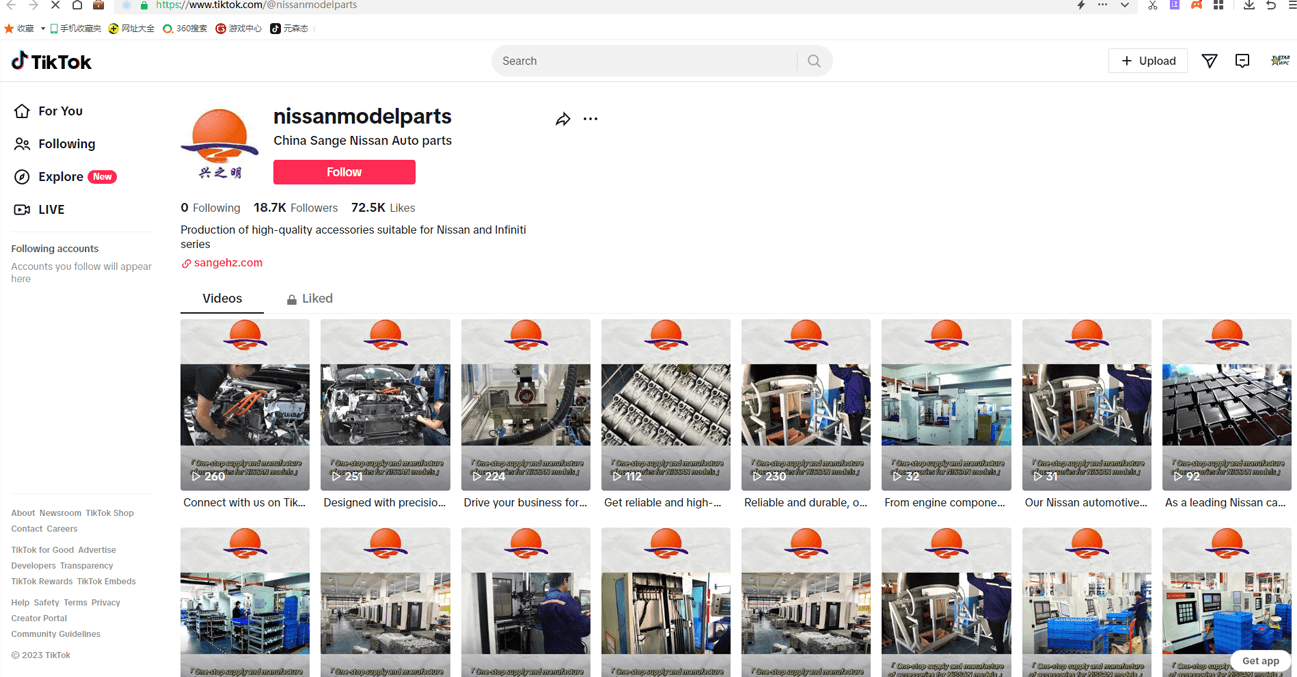
Task: Share the profile with the arrow icon
Action: tap(563, 119)
